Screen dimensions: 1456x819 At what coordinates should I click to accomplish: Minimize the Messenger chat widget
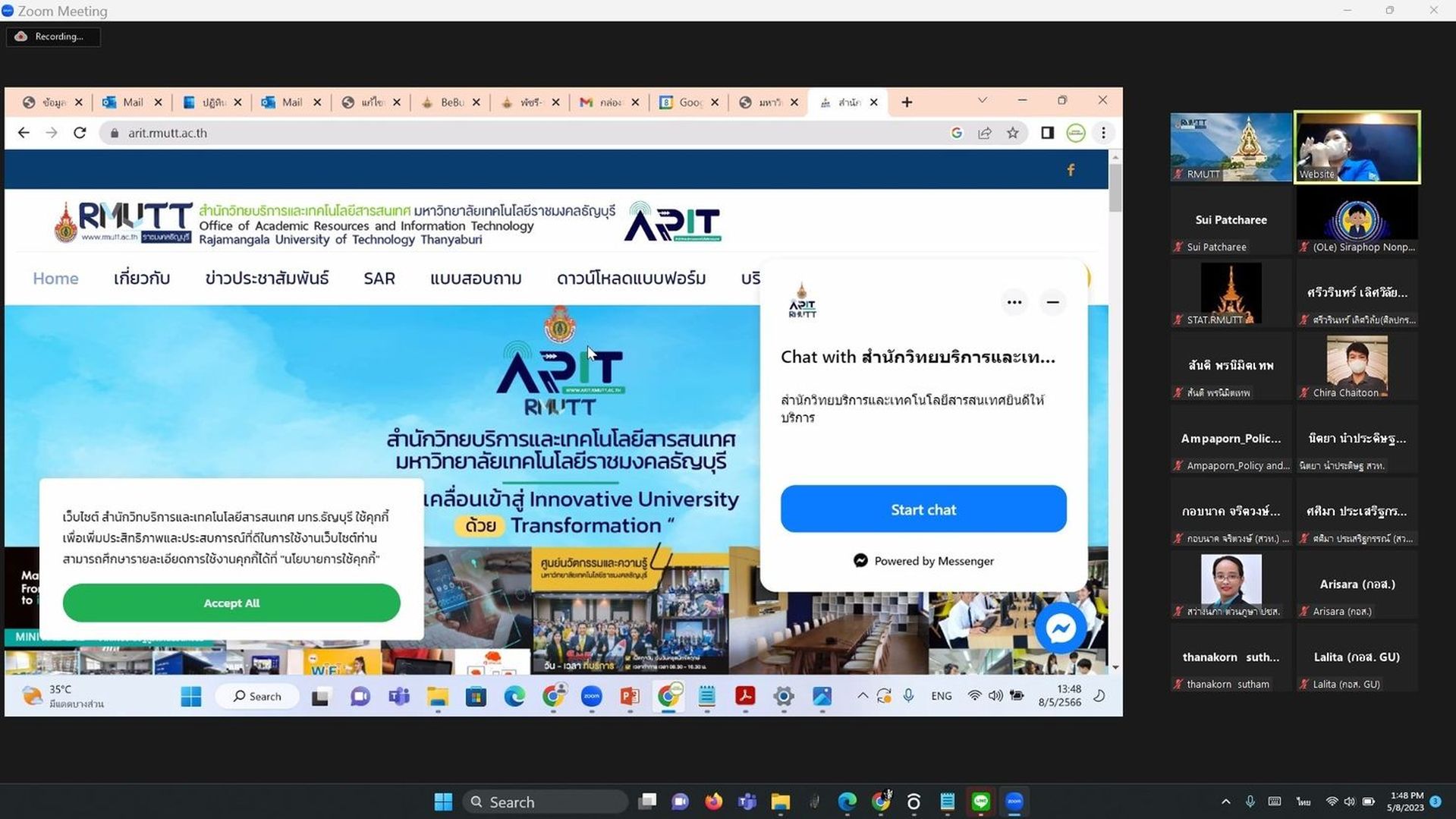click(x=1052, y=302)
